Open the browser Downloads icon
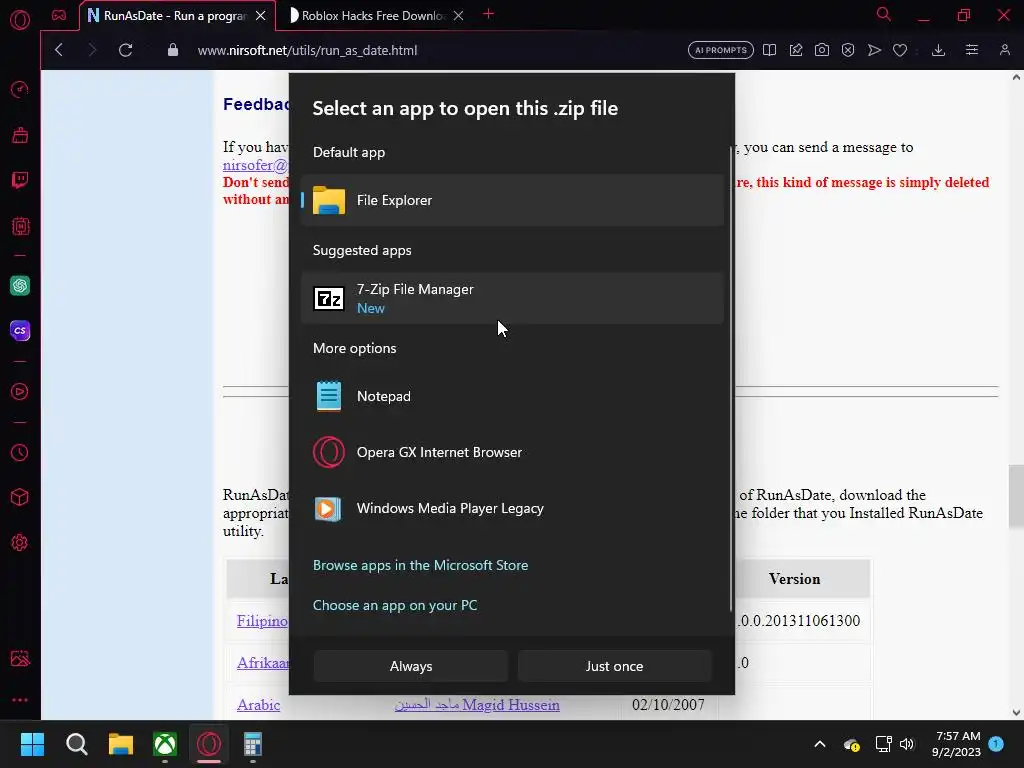This screenshot has width=1024, height=768. pos(938,50)
